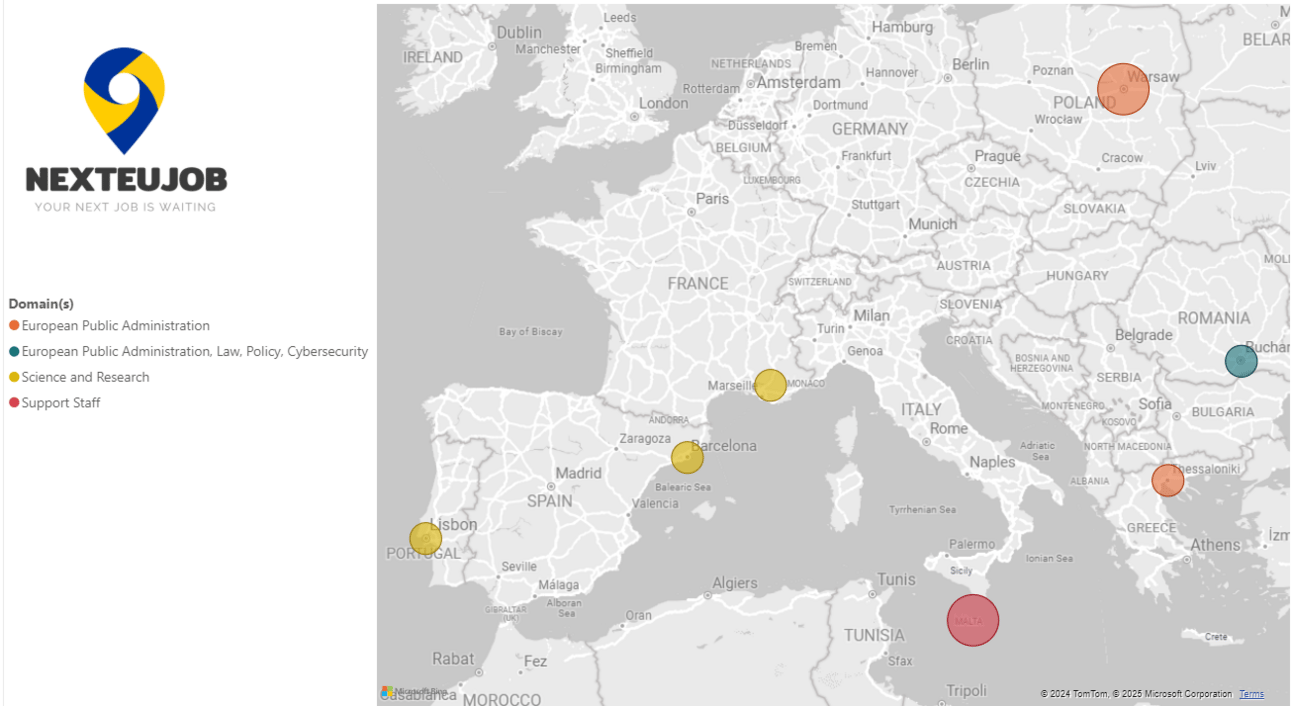Click the orange bubble over Thessaloniki
This screenshot has height=706, width=1292.
[x=1167, y=480]
